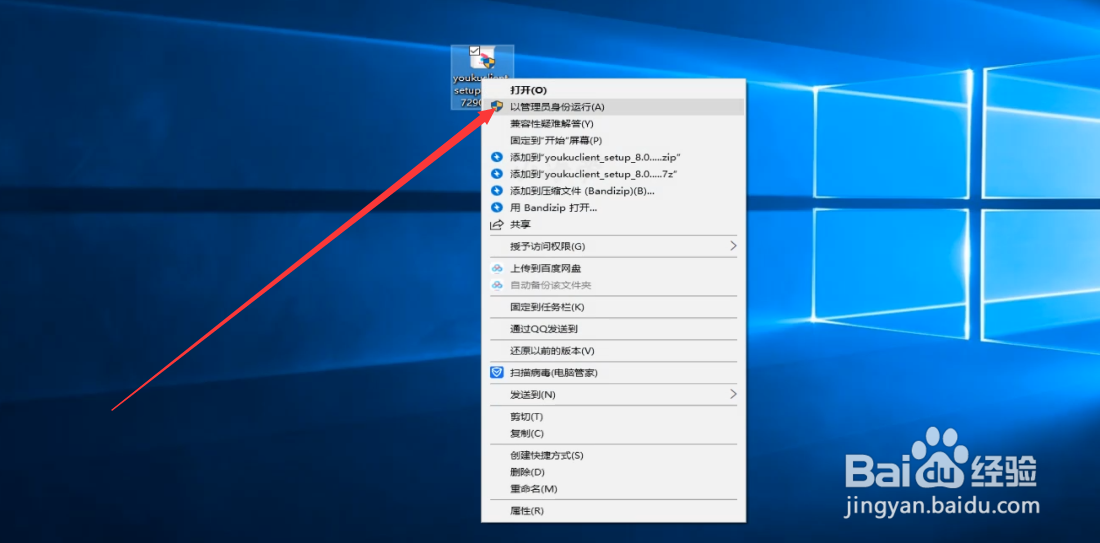Choose 通过QQ发送到 menu entry
The image size is (1100, 543).
pos(612,328)
